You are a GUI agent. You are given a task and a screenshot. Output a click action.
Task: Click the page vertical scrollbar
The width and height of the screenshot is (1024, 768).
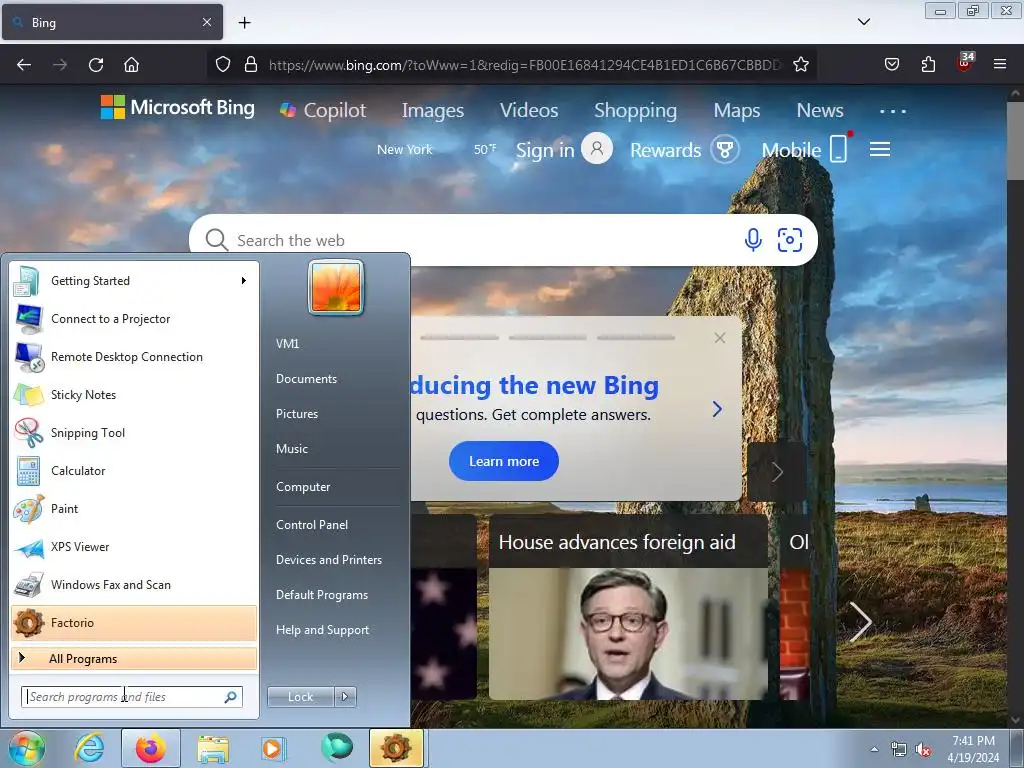click(1016, 406)
